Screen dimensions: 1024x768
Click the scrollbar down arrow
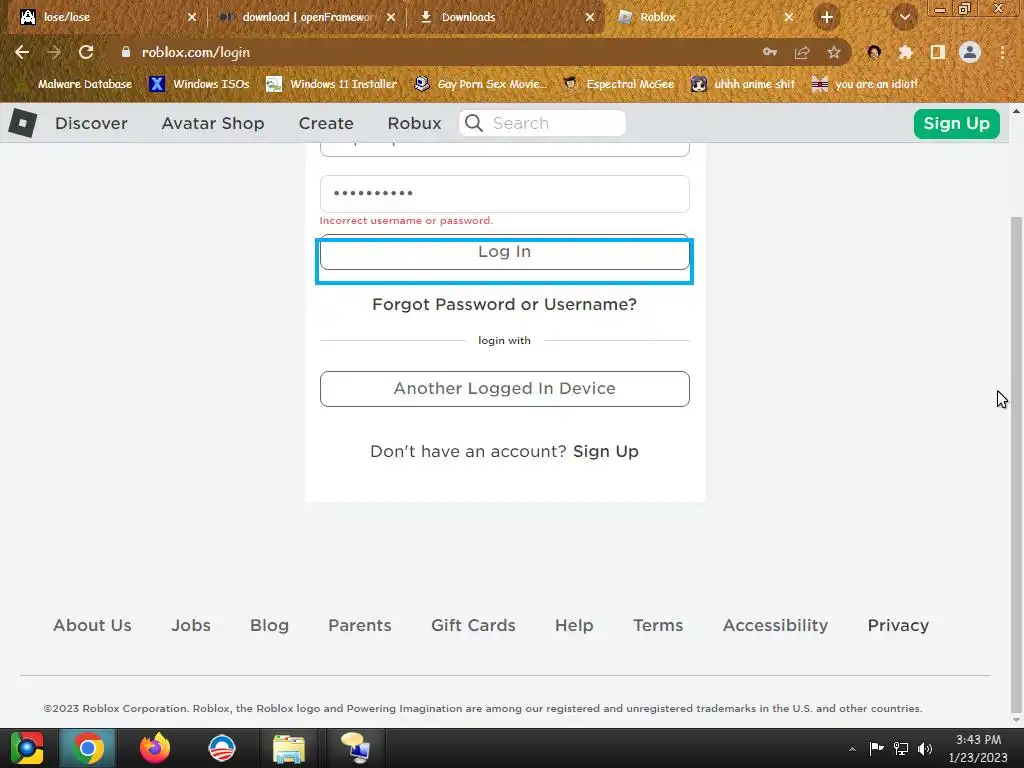coord(1016,720)
